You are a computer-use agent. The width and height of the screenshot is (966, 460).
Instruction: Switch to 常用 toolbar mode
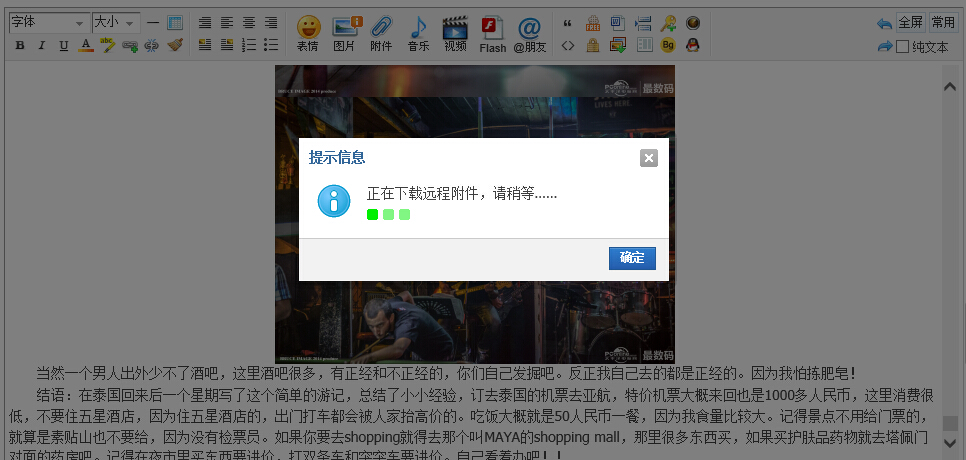click(943, 23)
